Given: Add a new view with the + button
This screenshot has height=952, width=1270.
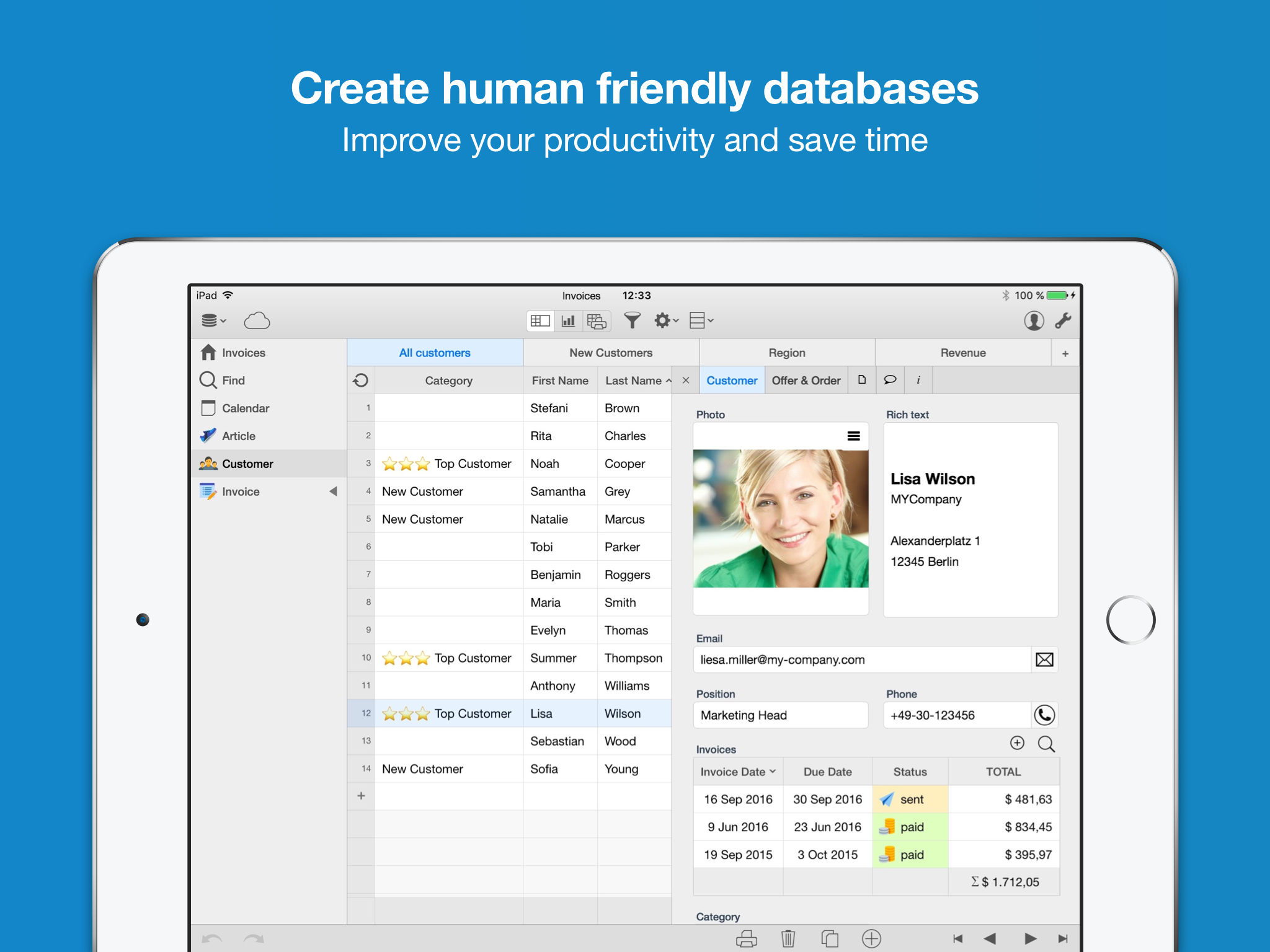Looking at the screenshot, I should click(1065, 352).
